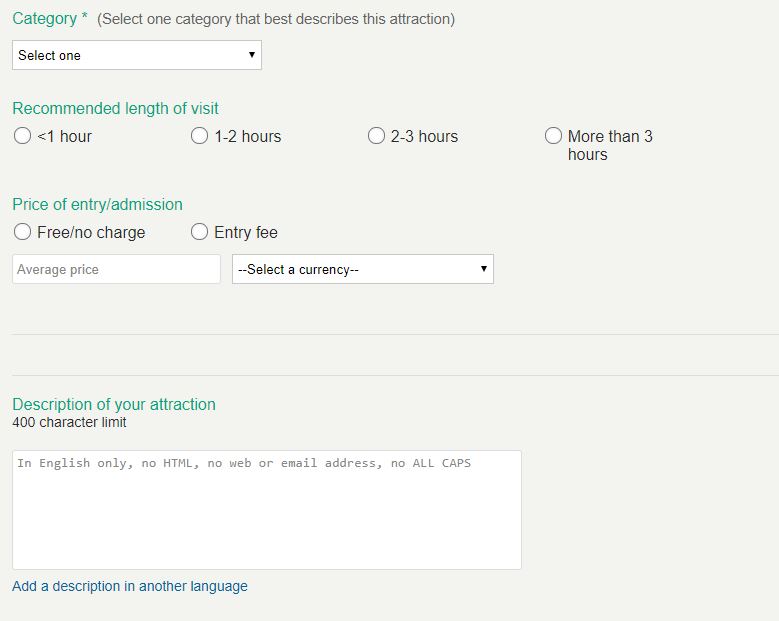
Task: Choose the '1-2 hours' radio button
Action: click(199, 136)
